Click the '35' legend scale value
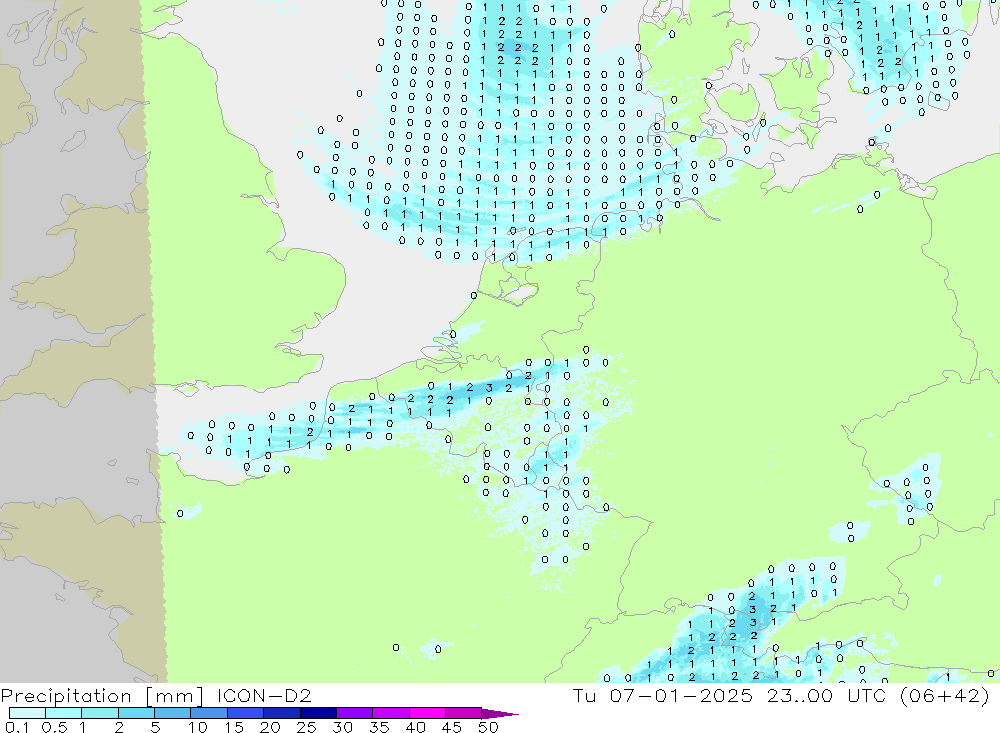1000x733 pixels. pos(379,727)
